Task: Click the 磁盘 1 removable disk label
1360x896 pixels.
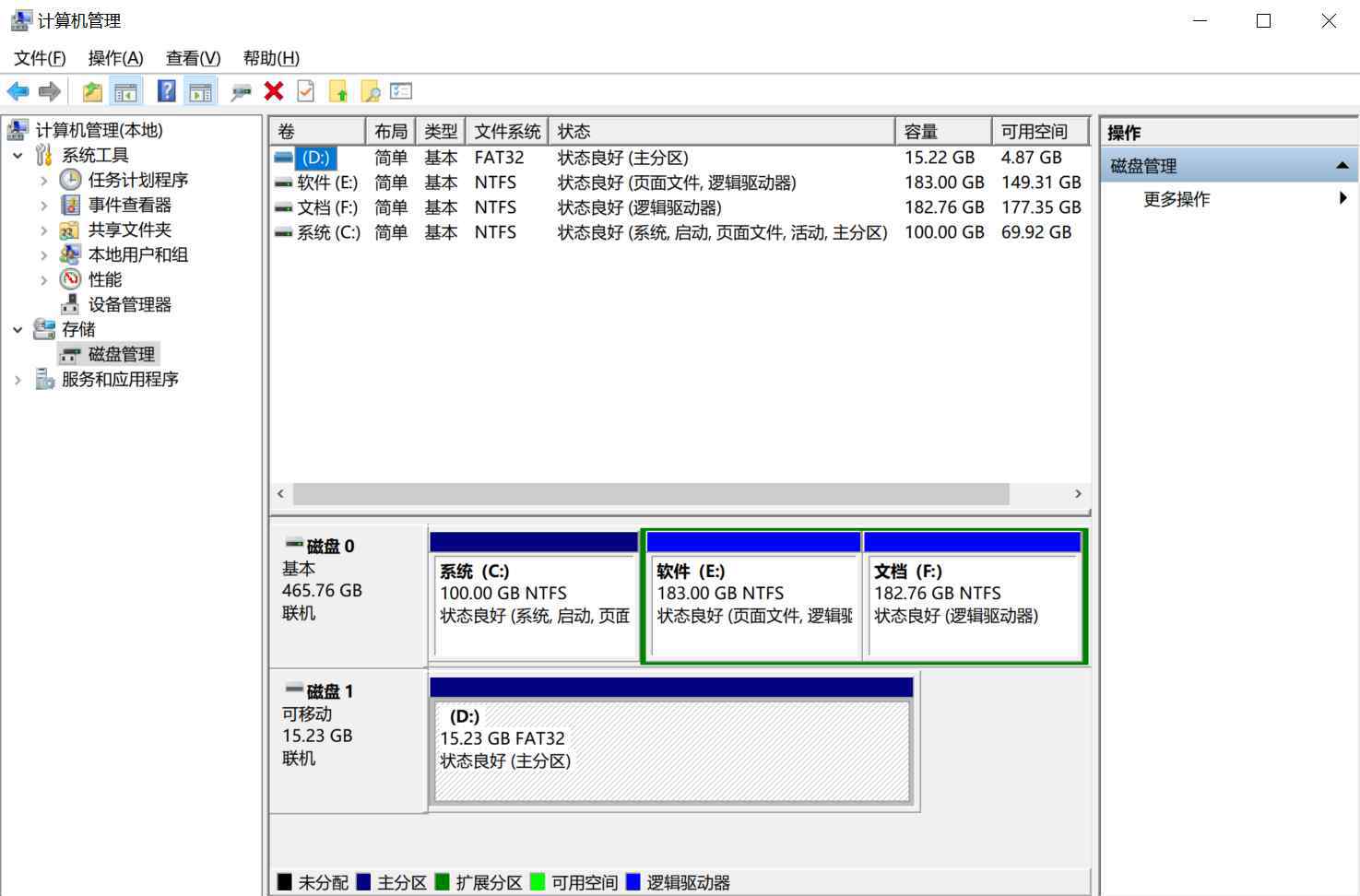Action: pyautogui.click(x=349, y=741)
